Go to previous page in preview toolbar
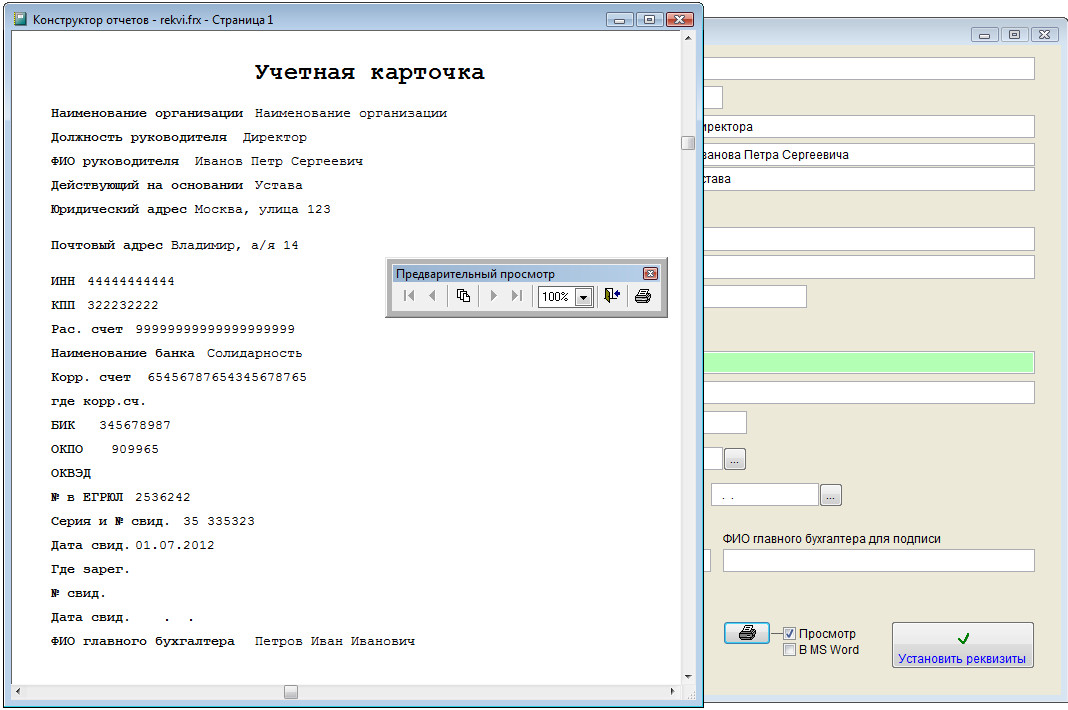This screenshot has width=1068, height=710. [x=432, y=296]
